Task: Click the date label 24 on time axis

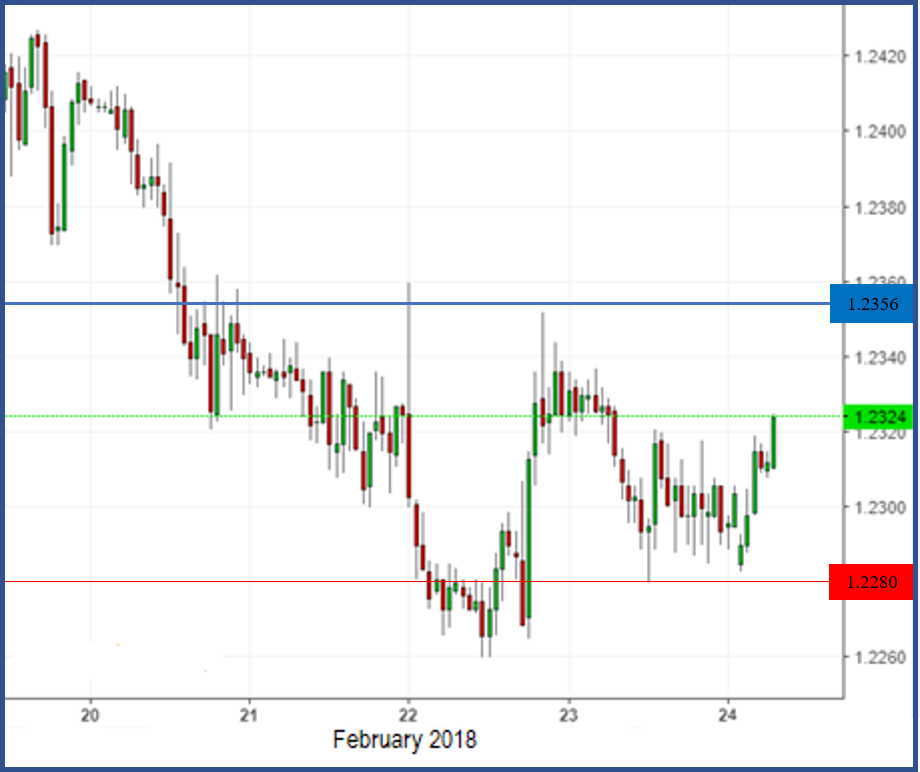Action: [728, 716]
